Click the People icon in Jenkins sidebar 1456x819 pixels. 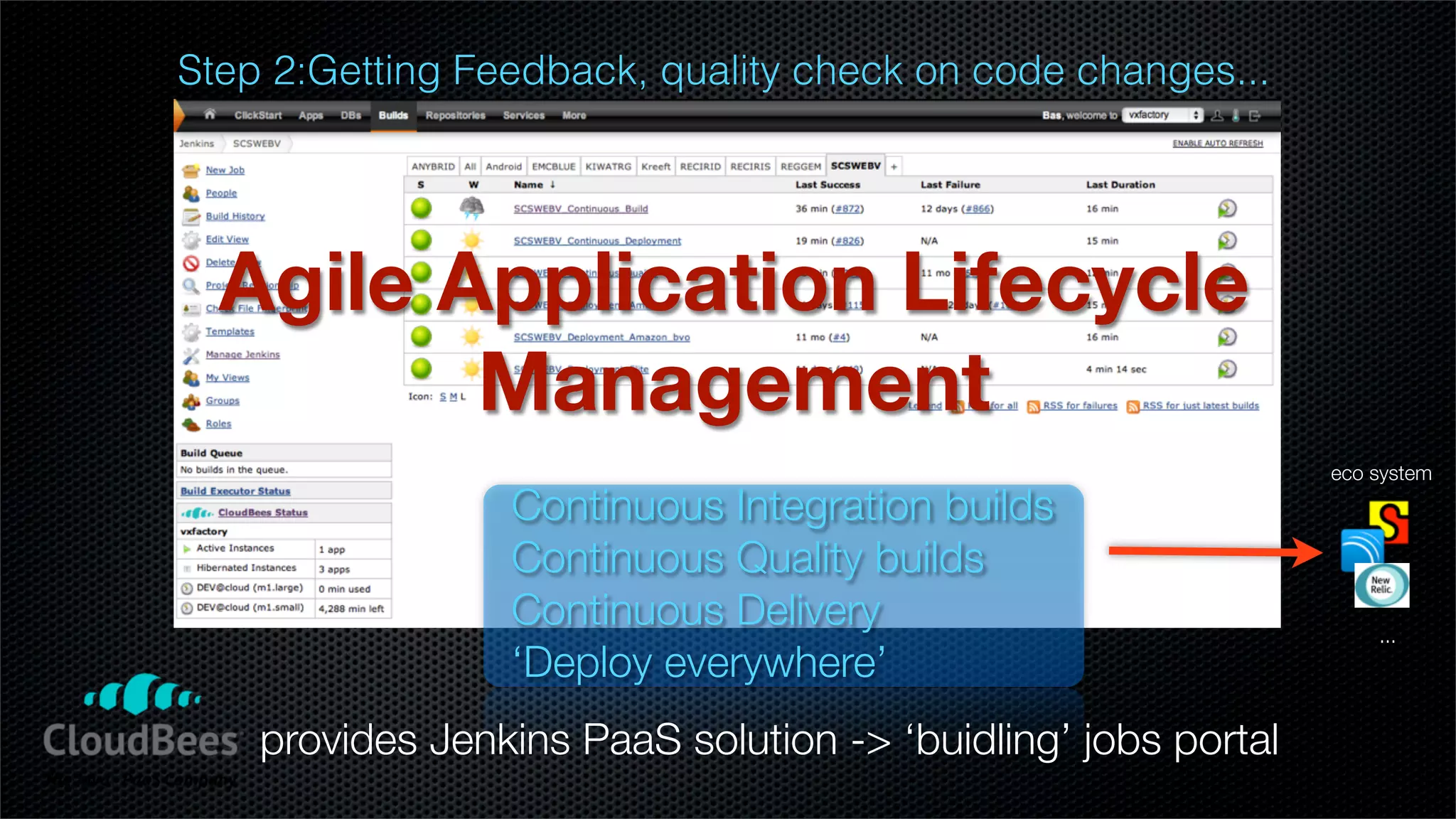click(191, 193)
